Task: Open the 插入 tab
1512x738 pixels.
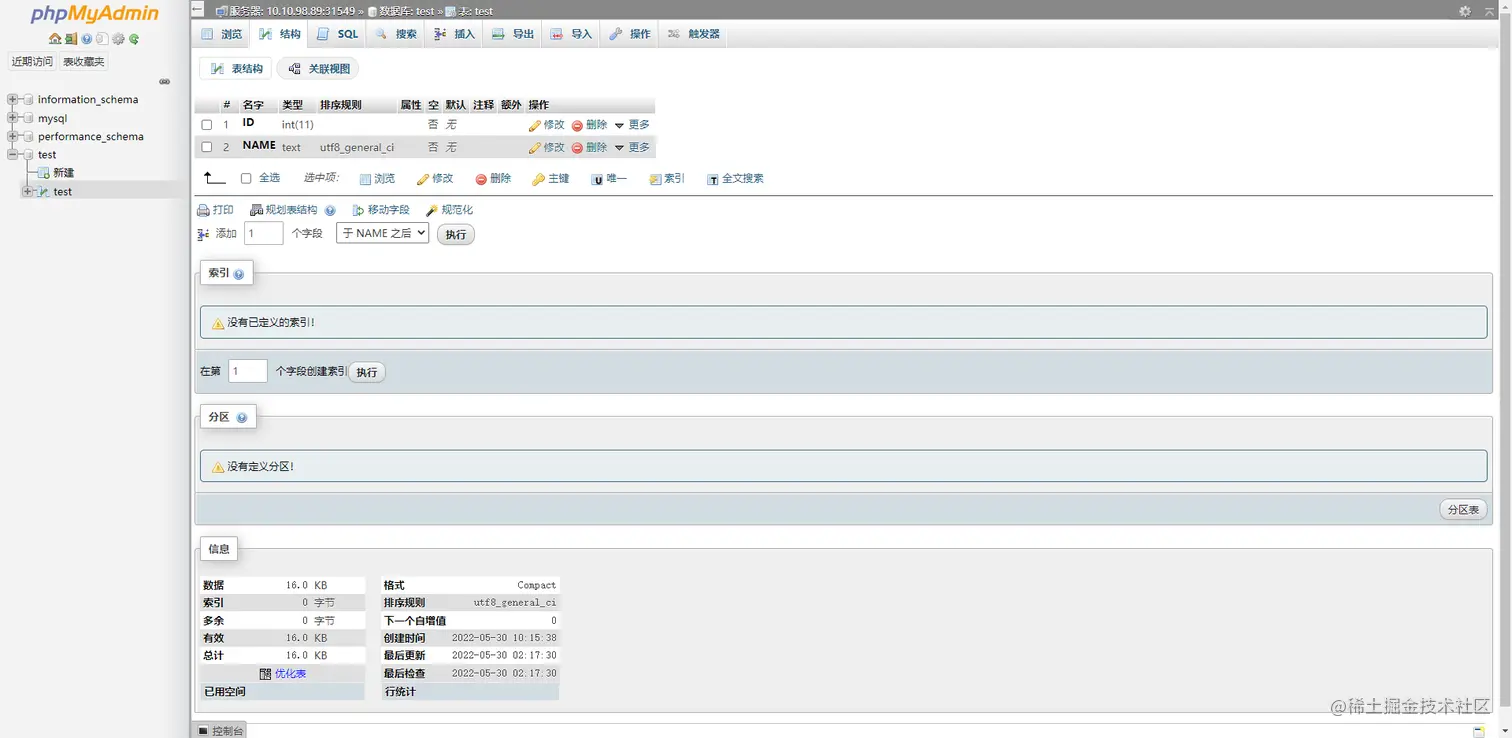Action: pyautogui.click(x=455, y=34)
